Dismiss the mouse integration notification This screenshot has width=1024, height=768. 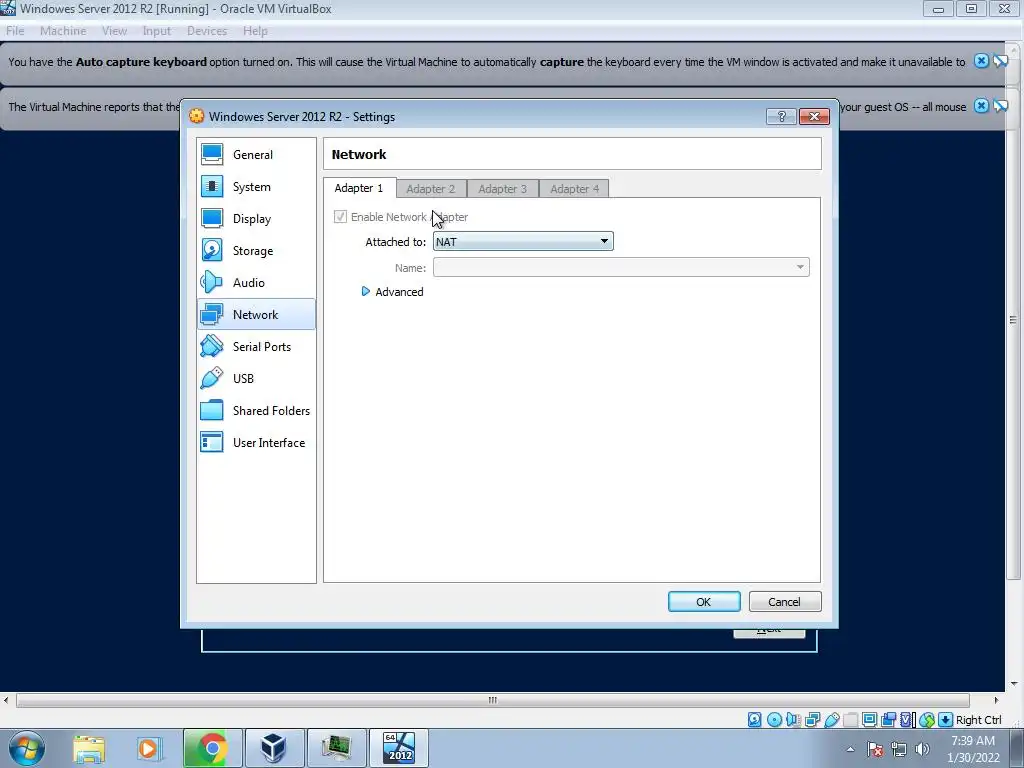pyautogui.click(x=981, y=106)
